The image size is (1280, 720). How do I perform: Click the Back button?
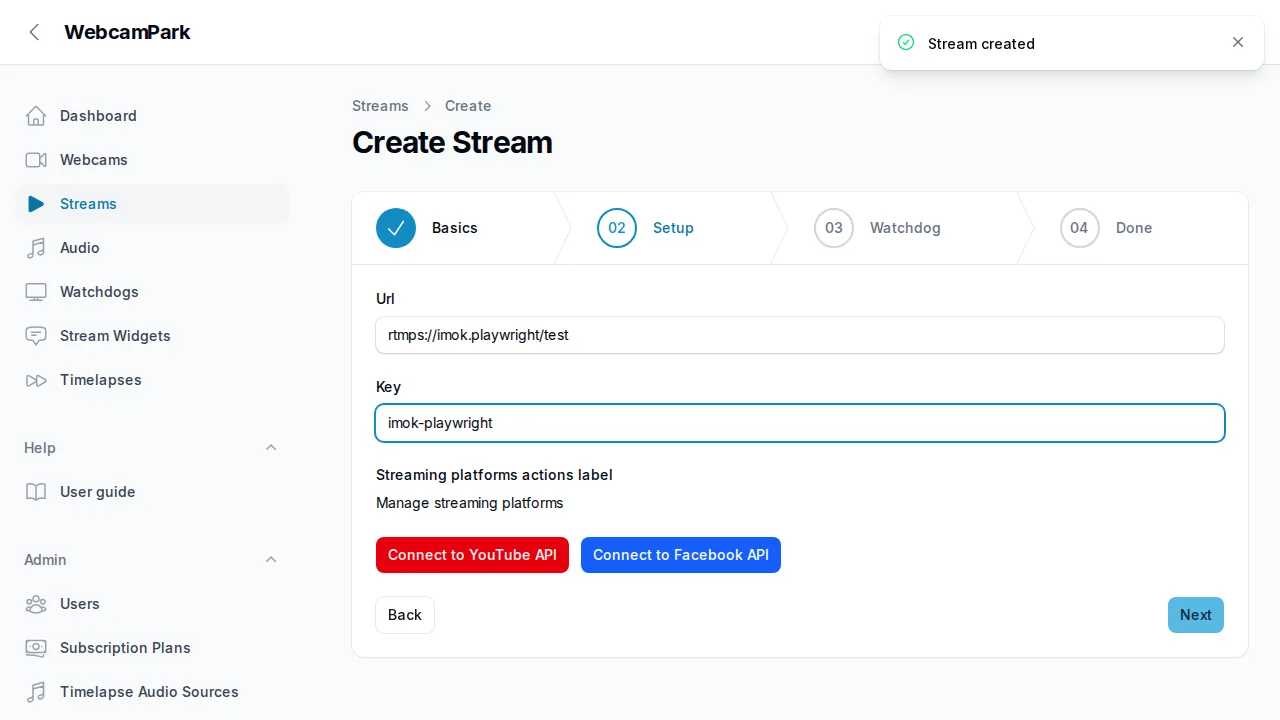pos(405,615)
